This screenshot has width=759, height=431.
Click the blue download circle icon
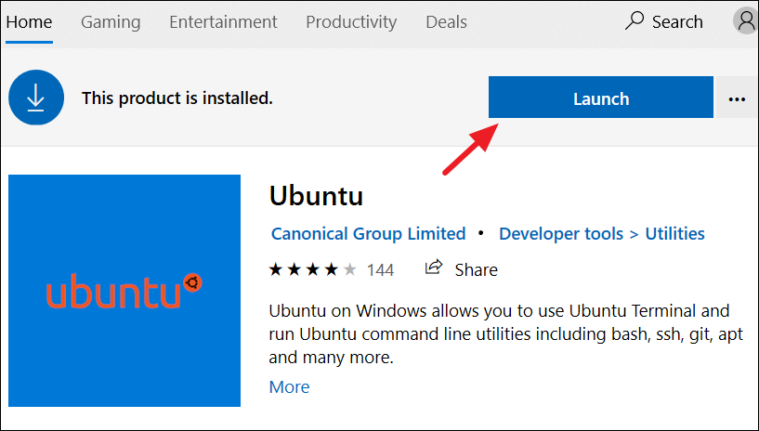pyautogui.click(x=36, y=98)
